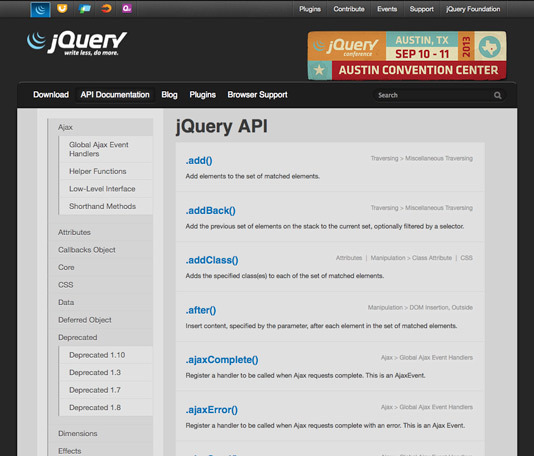Click Global Ajax Event Handlers beside .ajaxError()
The height and width of the screenshot is (456, 534).
point(436,407)
